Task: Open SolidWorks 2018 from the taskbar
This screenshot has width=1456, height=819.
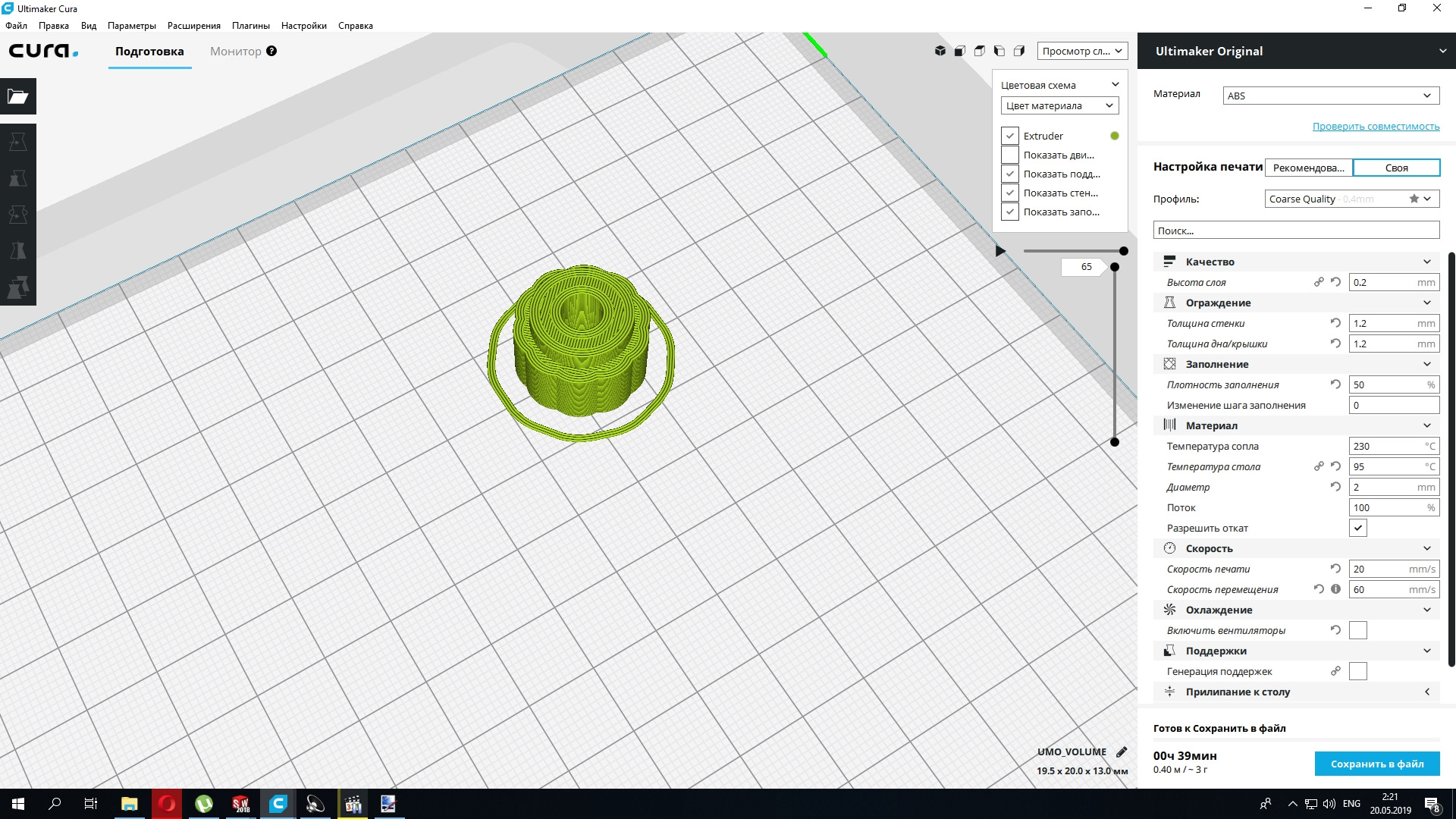Action: (x=240, y=804)
